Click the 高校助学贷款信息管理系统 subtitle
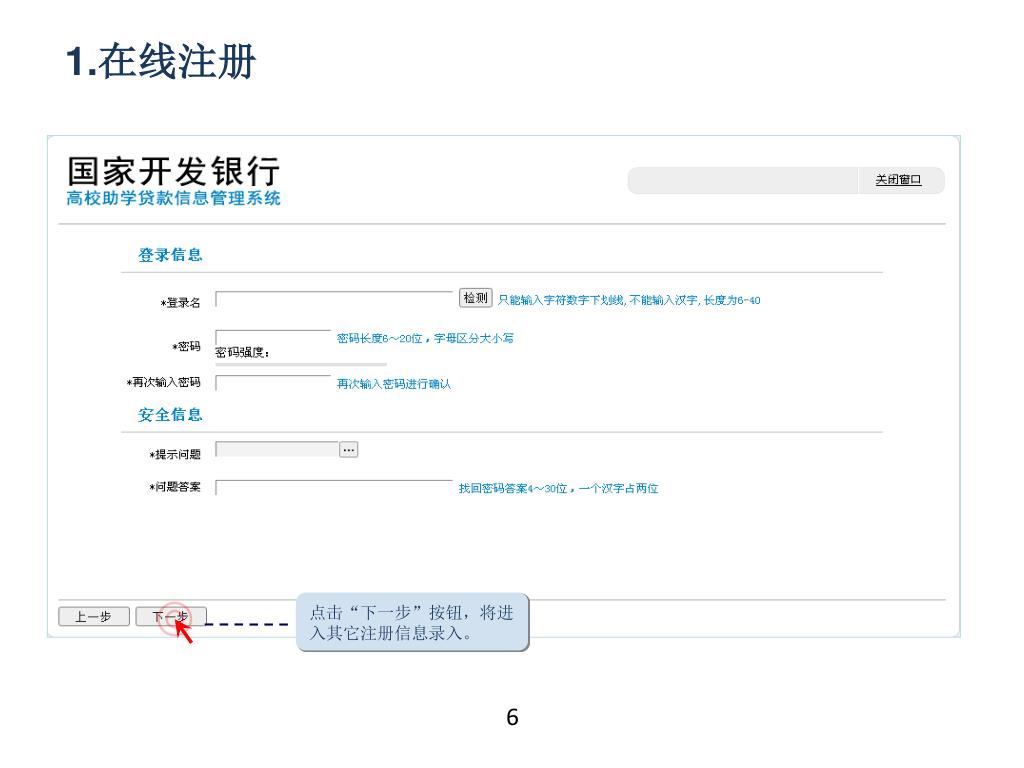 point(173,198)
